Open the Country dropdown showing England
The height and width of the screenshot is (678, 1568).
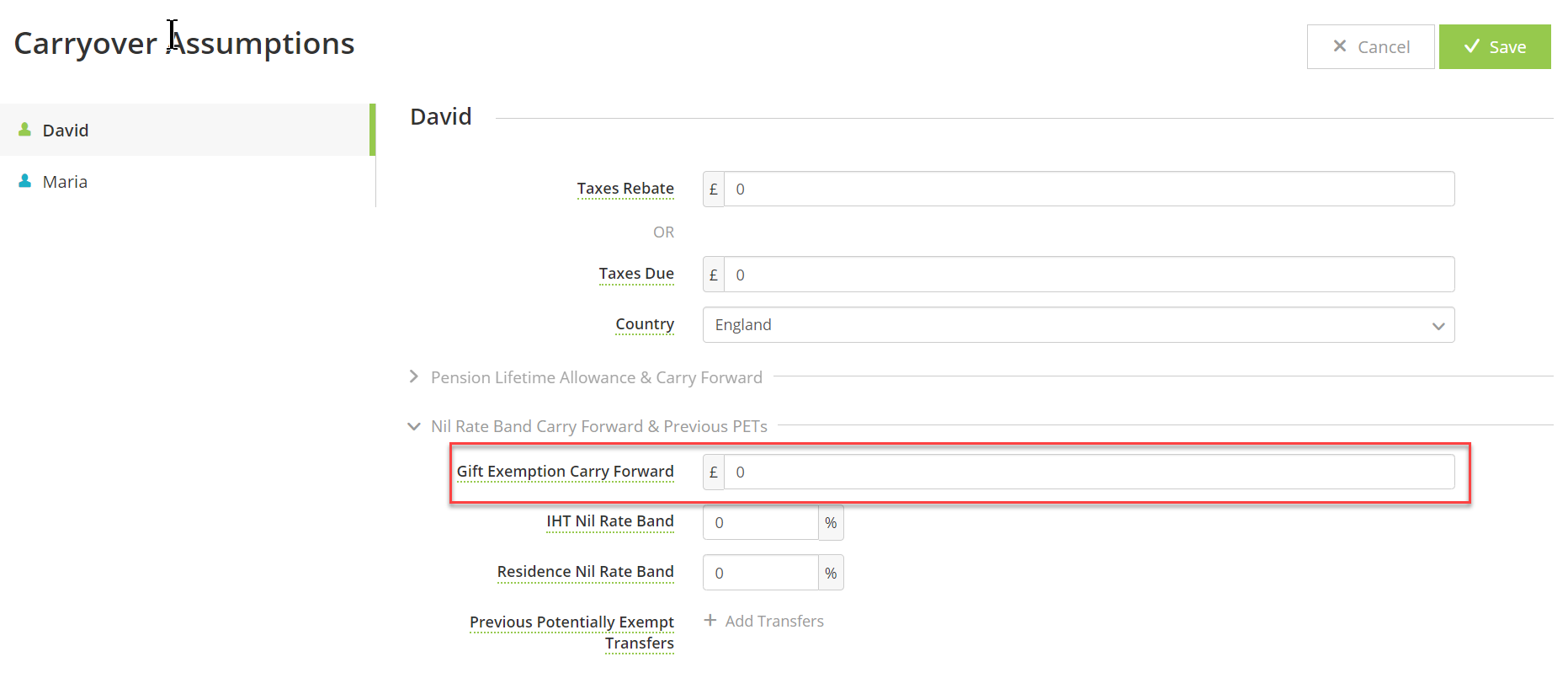point(1078,324)
